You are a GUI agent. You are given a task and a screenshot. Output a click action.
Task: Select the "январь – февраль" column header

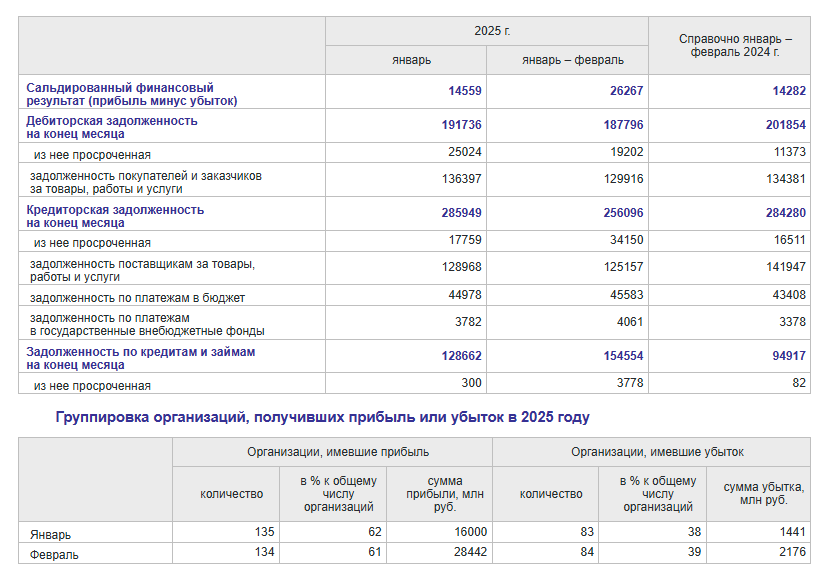pos(572,60)
